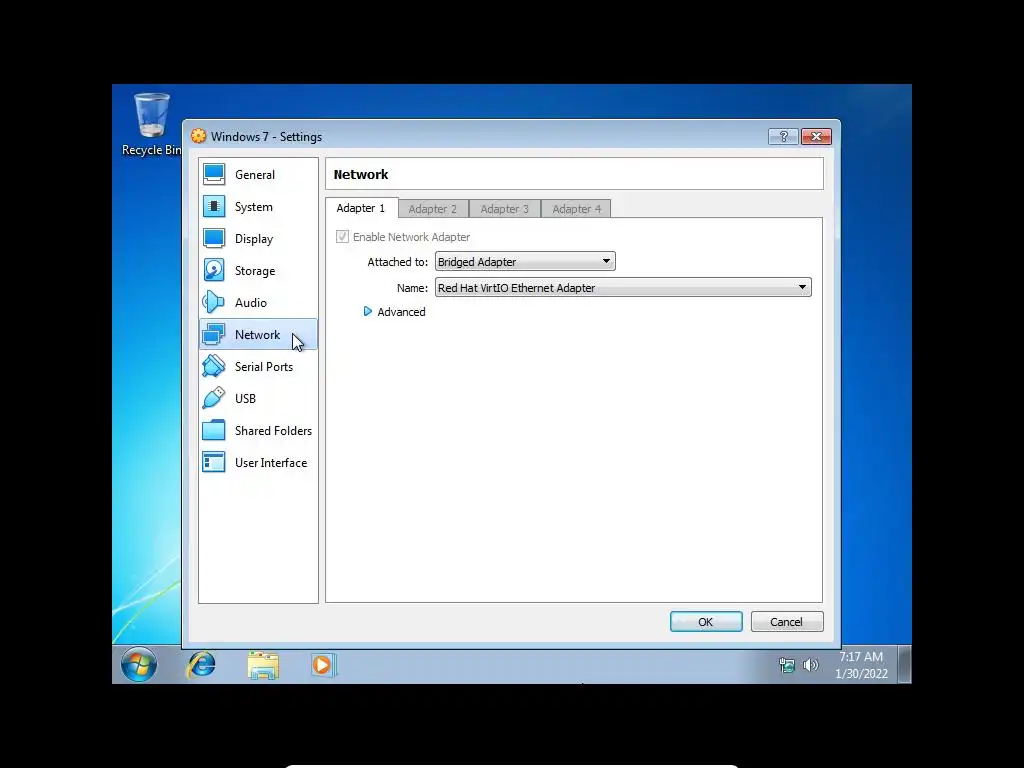
Task: Open the System chip icon
Action: point(214,206)
